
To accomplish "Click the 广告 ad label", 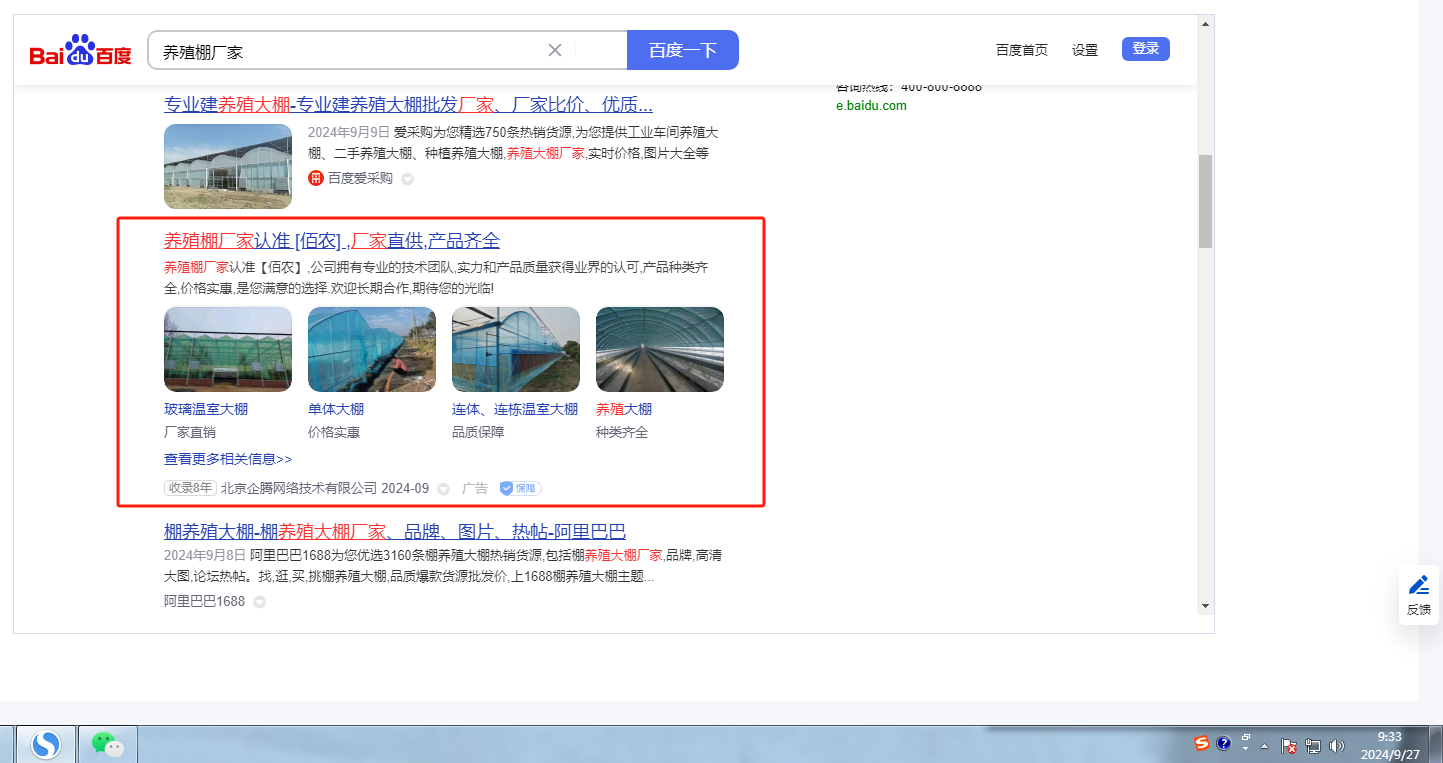I will pos(475,488).
